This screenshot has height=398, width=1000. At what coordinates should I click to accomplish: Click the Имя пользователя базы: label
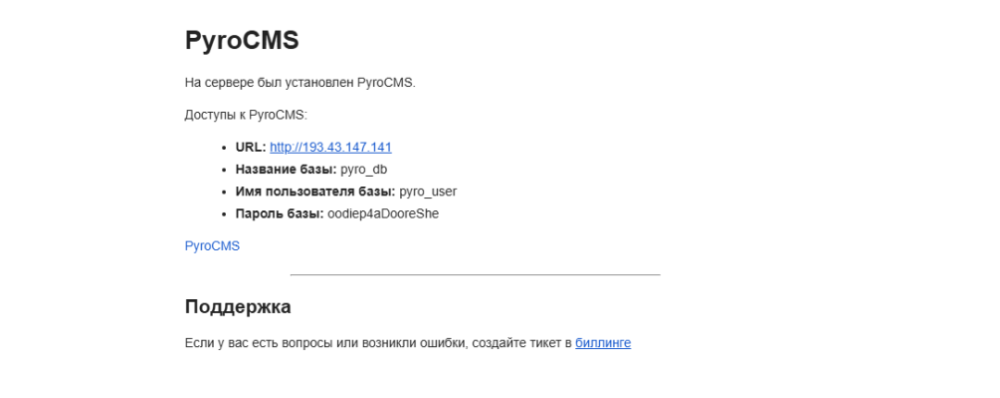tap(316, 192)
